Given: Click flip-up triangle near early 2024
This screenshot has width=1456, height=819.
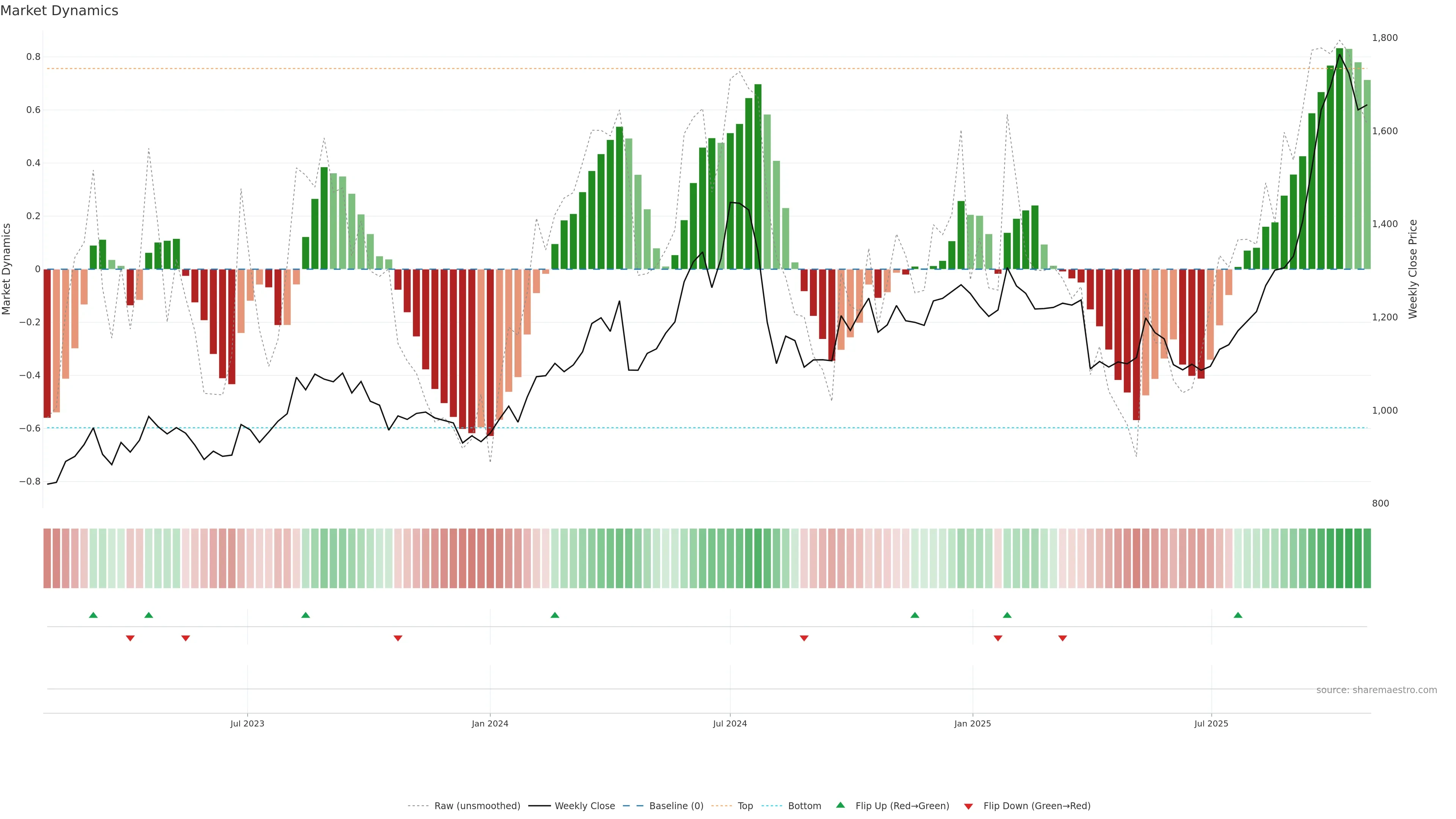Looking at the screenshot, I should pyautogui.click(x=554, y=615).
